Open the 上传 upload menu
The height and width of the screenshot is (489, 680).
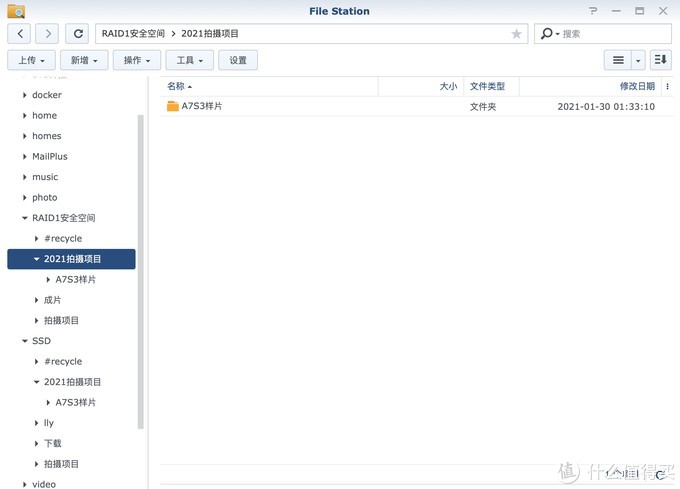(x=31, y=60)
